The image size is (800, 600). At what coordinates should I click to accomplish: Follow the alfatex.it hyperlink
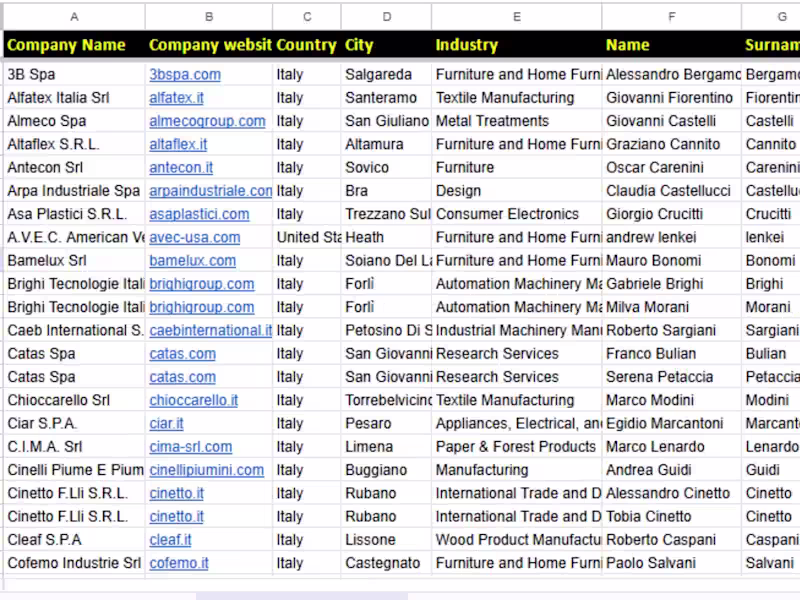(x=176, y=97)
